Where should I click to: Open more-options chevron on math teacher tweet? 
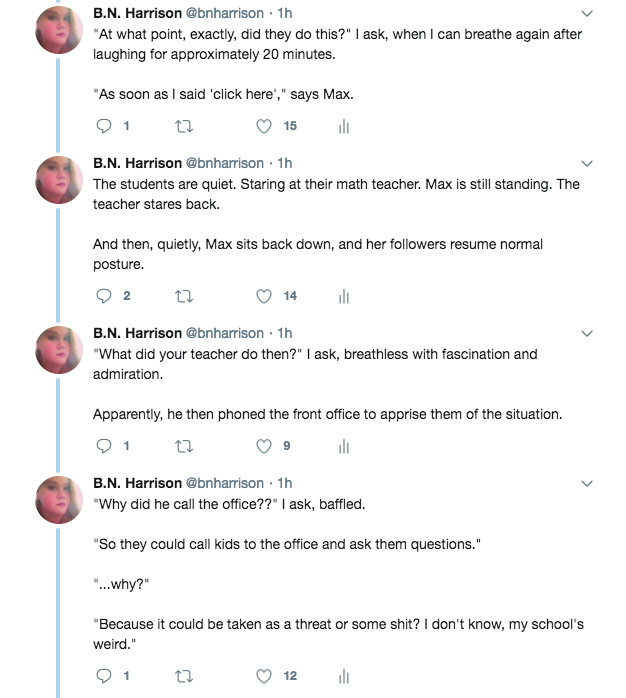[587, 163]
